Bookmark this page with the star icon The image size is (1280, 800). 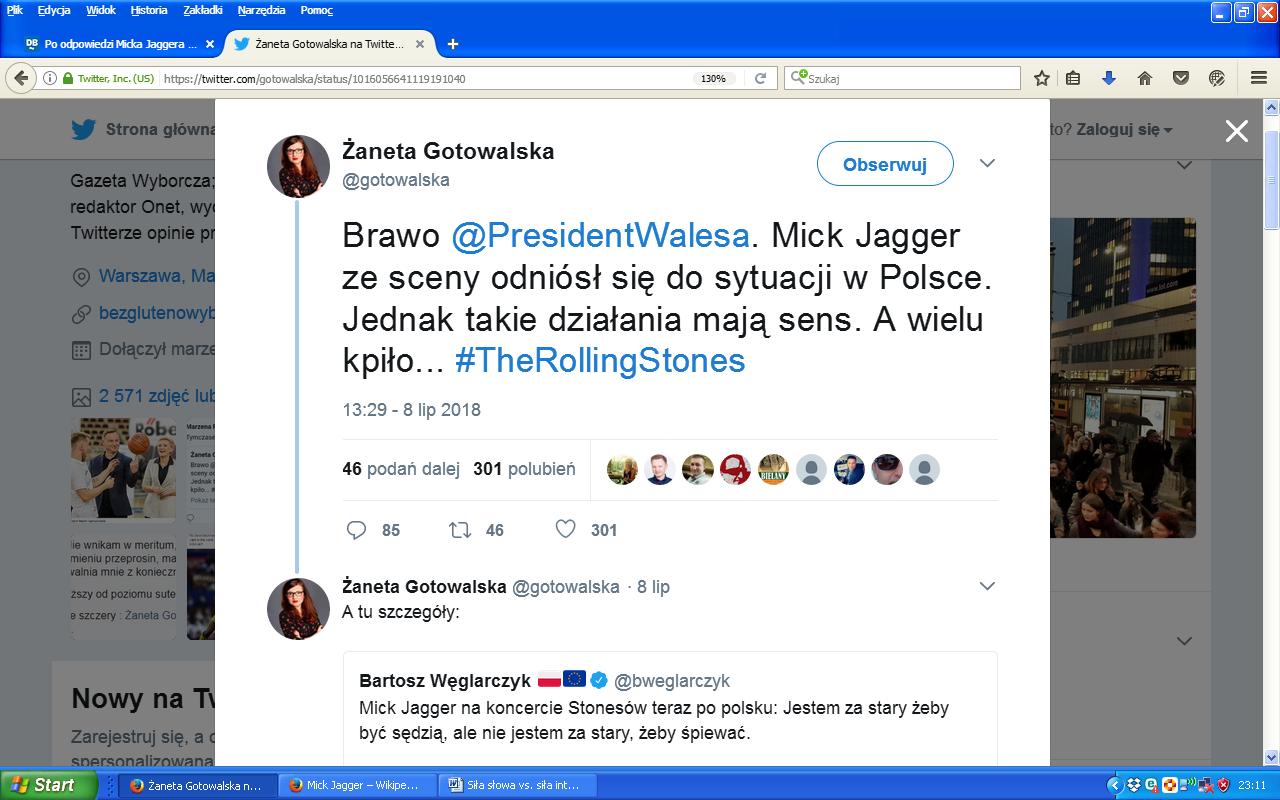tap(1042, 78)
